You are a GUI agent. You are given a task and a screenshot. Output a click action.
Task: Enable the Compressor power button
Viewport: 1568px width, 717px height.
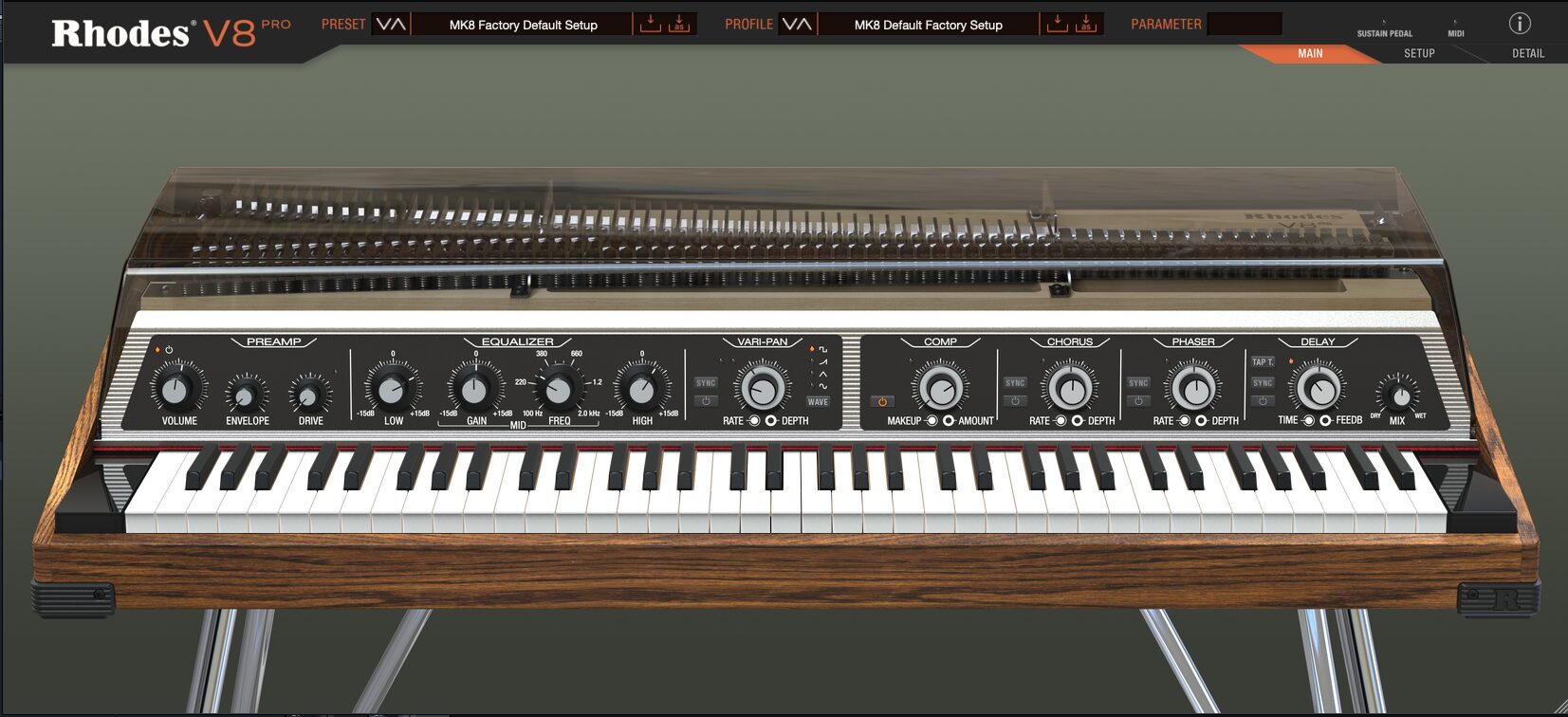pyautogui.click(x=882, y=401)
